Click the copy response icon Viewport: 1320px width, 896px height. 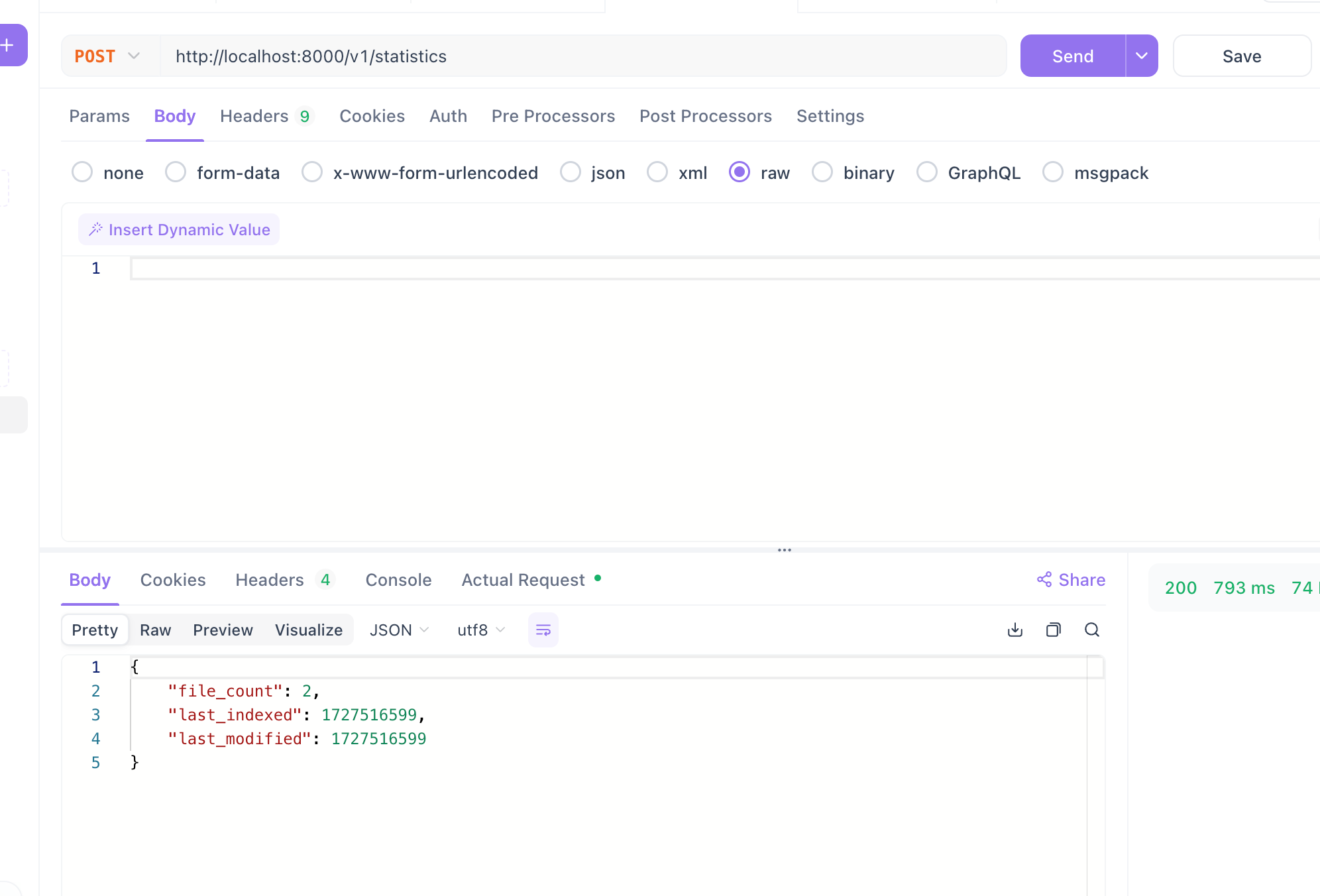1053,630
